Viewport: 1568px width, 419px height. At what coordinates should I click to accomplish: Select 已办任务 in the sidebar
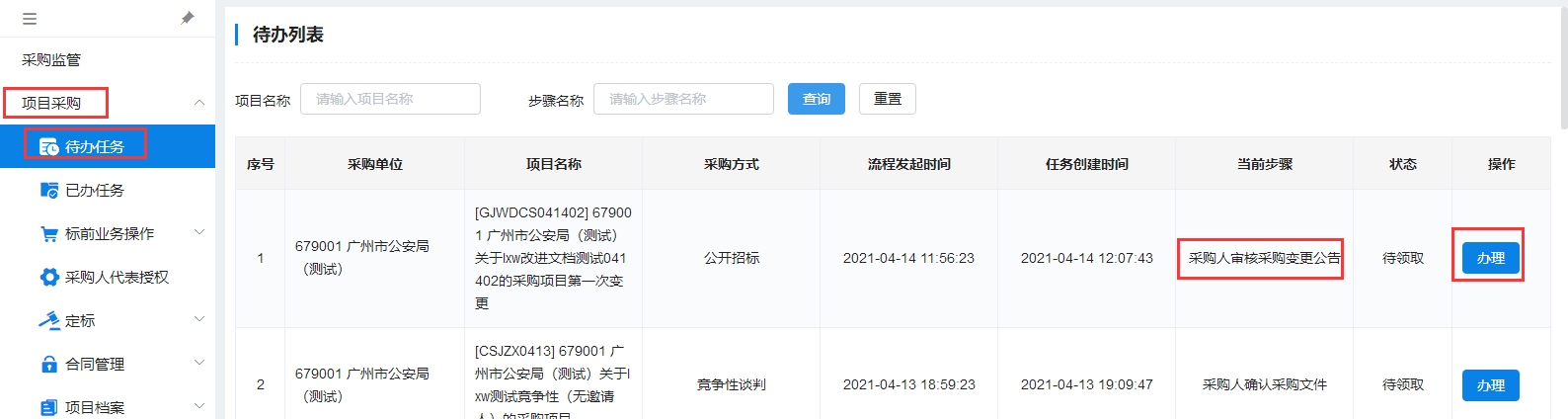[x=95, y=191]
